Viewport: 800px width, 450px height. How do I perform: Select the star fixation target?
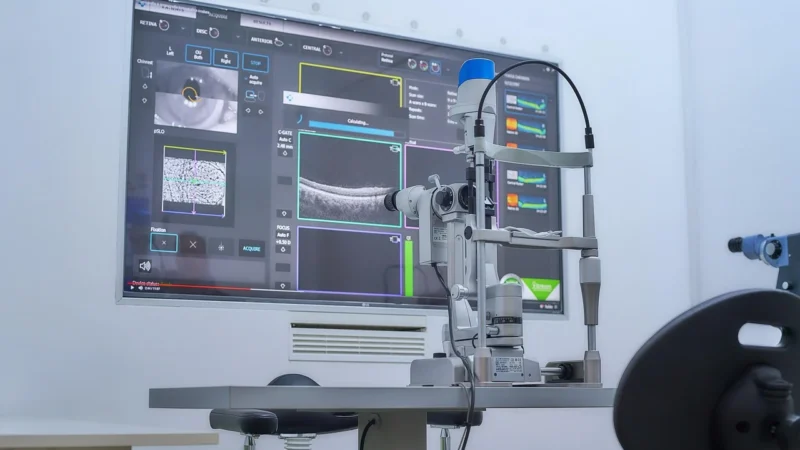(x=221, y=247)
